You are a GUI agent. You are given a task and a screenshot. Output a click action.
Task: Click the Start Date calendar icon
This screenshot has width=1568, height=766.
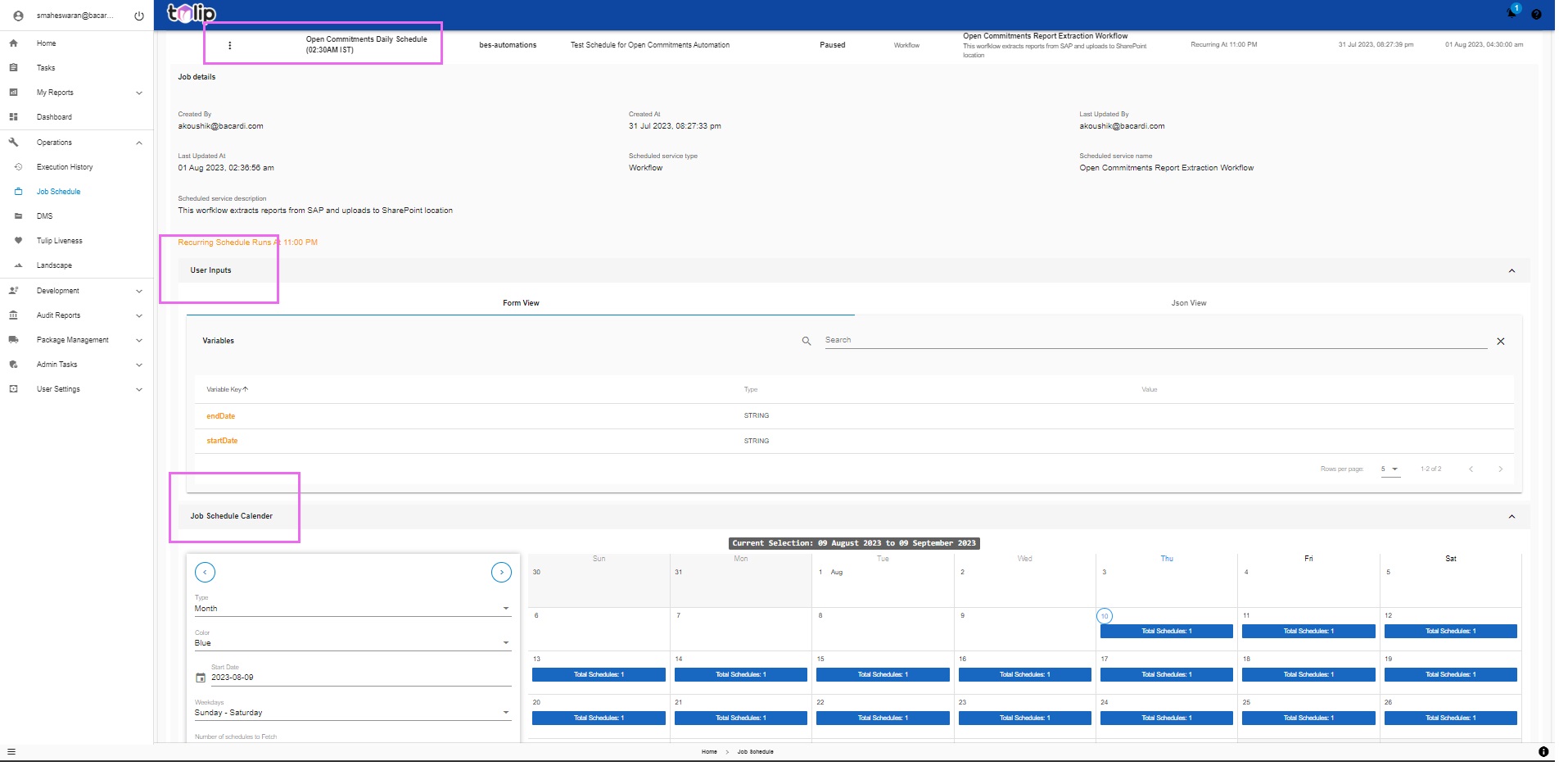(201, 678)
